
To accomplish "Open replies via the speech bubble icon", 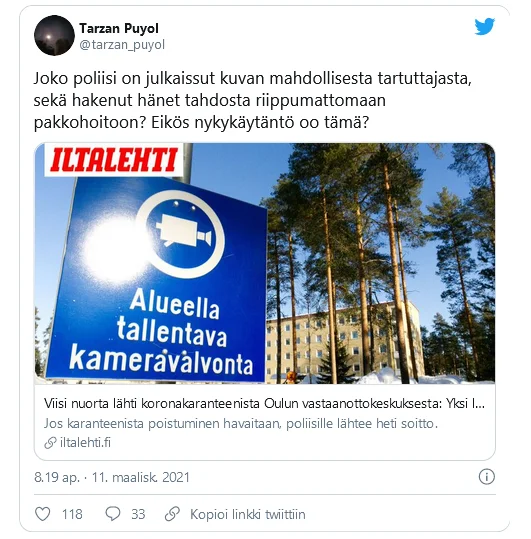I will (113, 514).
